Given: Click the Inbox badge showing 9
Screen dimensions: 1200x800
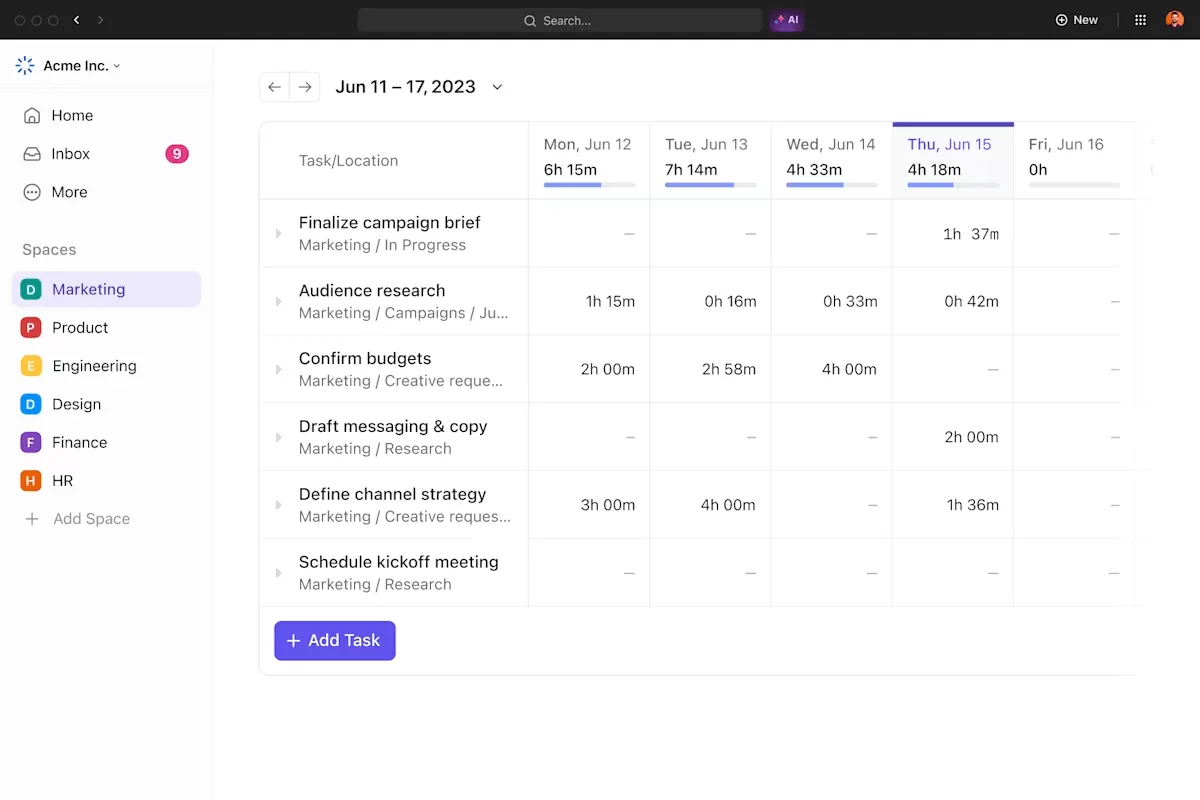Looking at the screenshot, I should click(x=177, y=154).
